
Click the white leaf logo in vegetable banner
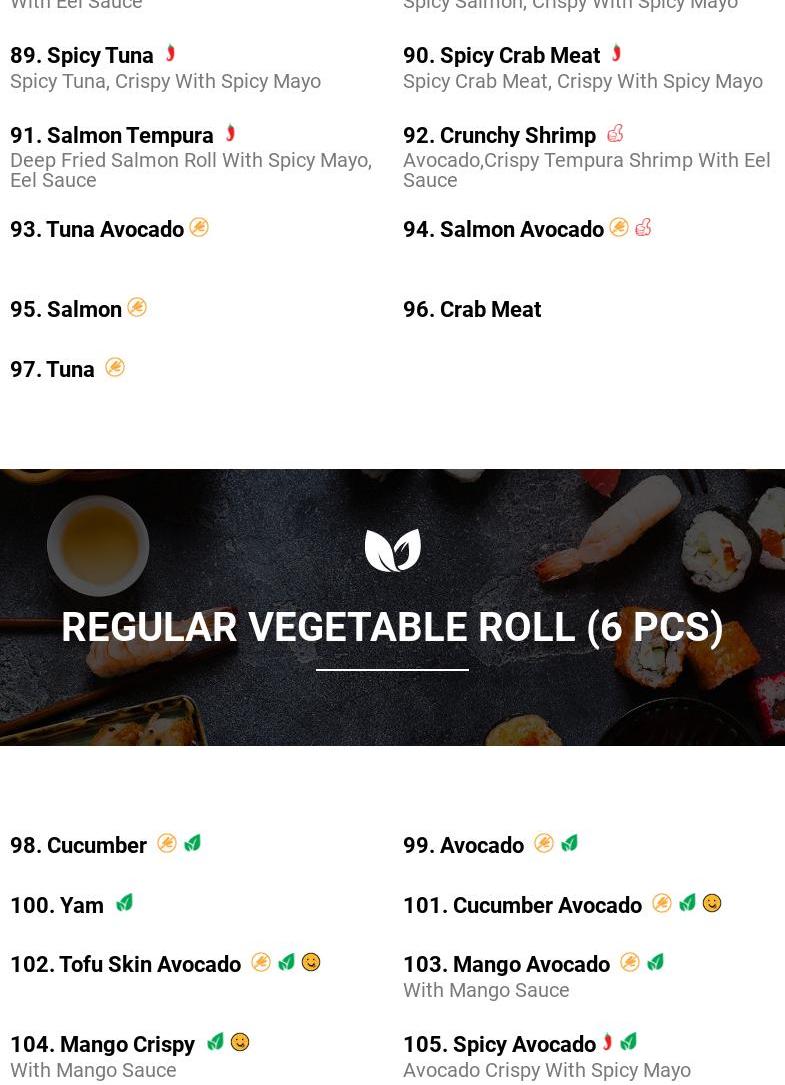point(392,550)
